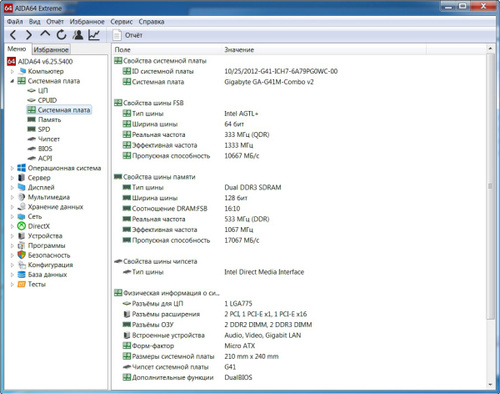Screen dimensions: 500x394
Task: Click the Программы icon in tree
Action: (21, 245)
